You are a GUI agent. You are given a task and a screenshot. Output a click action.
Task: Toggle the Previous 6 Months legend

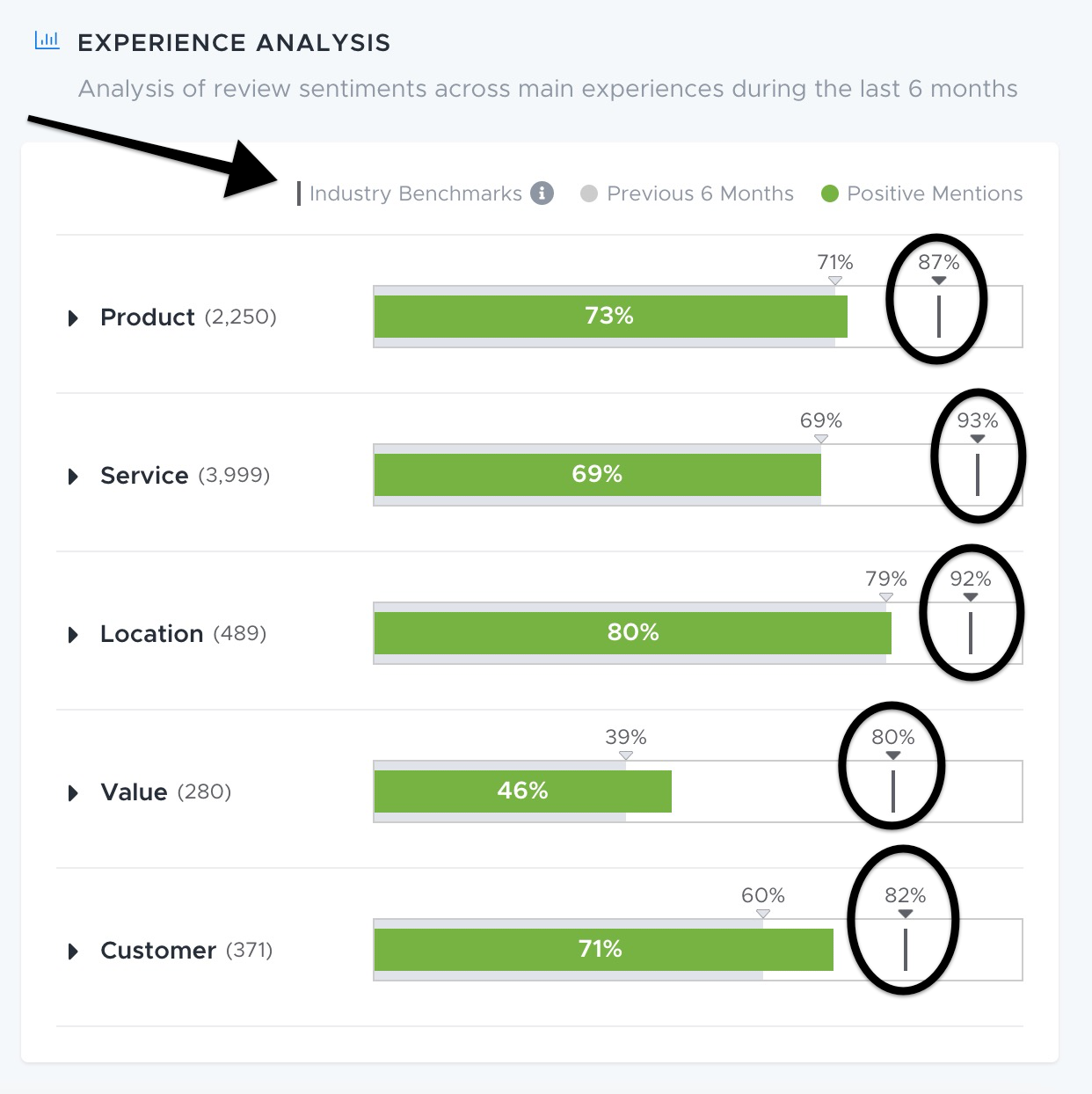click(x=688, y=193)
